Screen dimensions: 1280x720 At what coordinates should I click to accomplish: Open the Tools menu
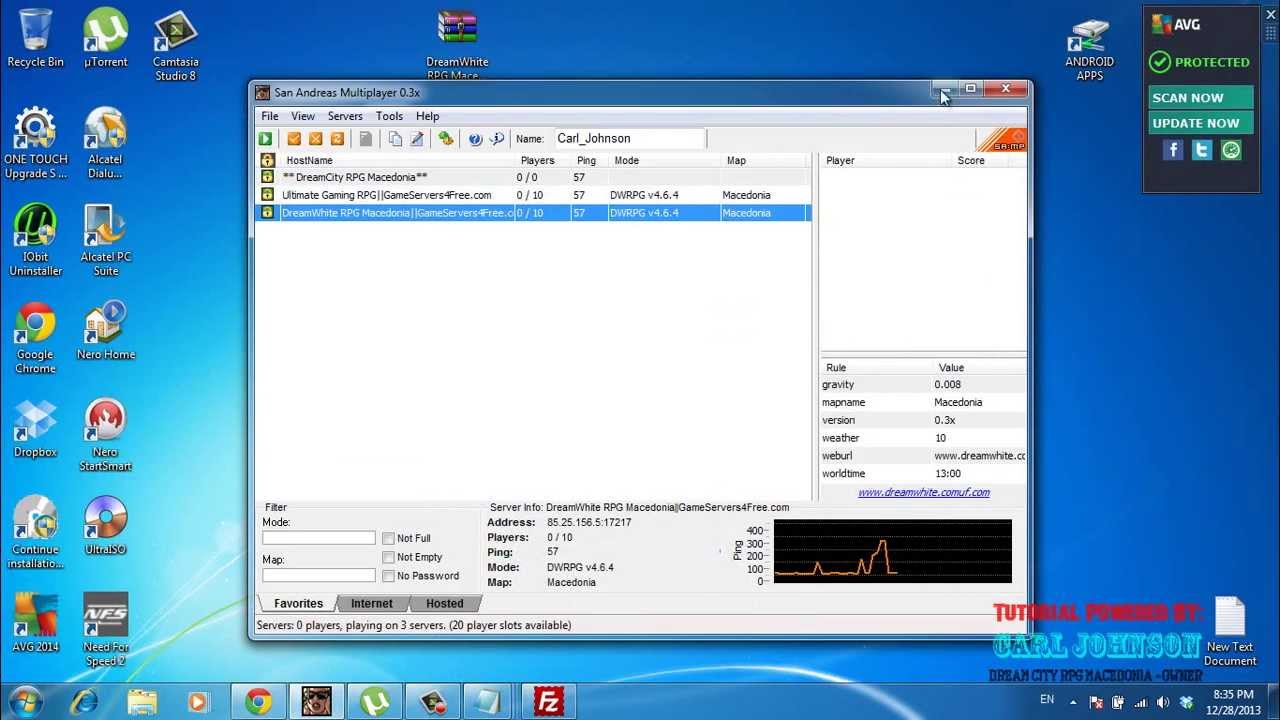(389, 116)
